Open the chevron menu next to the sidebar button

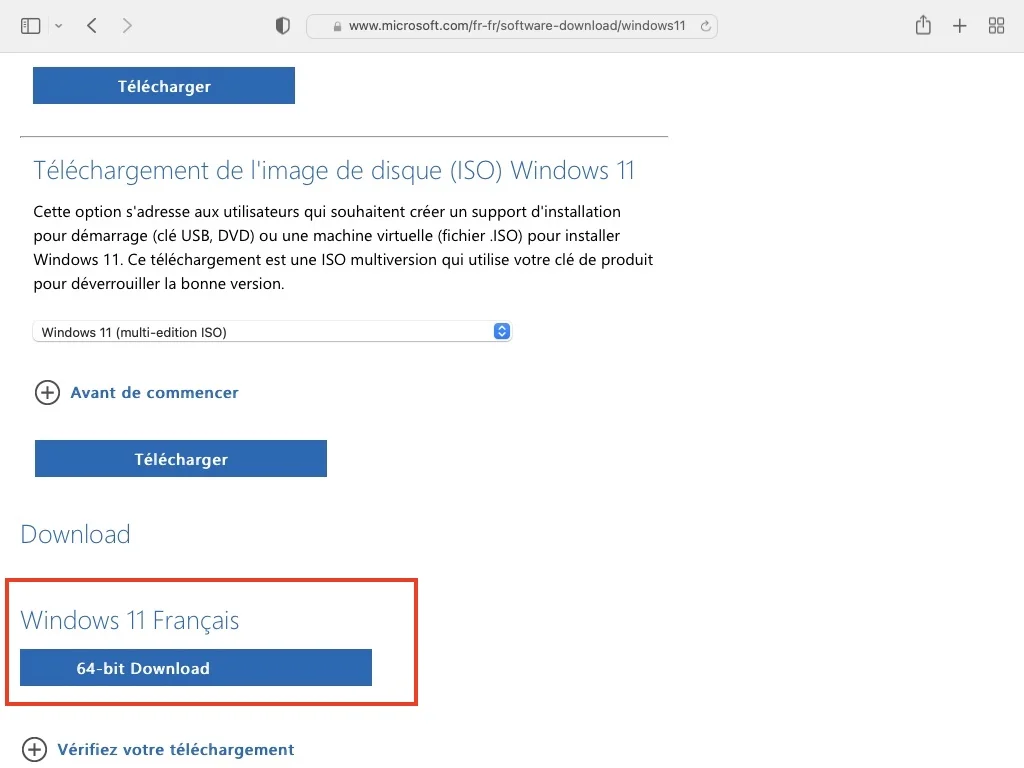tap(58, 25)
